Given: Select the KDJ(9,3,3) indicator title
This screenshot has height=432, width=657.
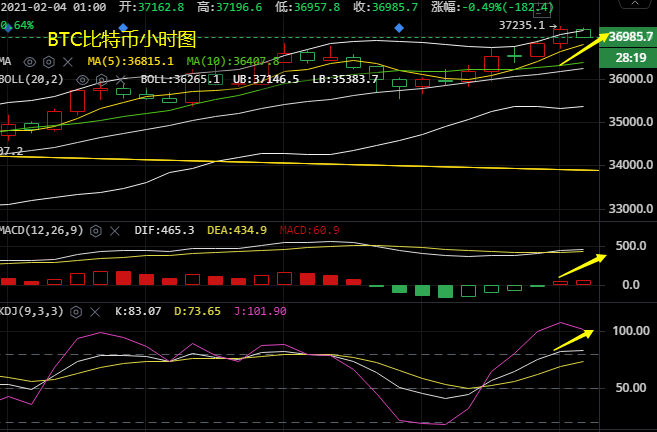Looking at the screenshot, I should (32, 311).
